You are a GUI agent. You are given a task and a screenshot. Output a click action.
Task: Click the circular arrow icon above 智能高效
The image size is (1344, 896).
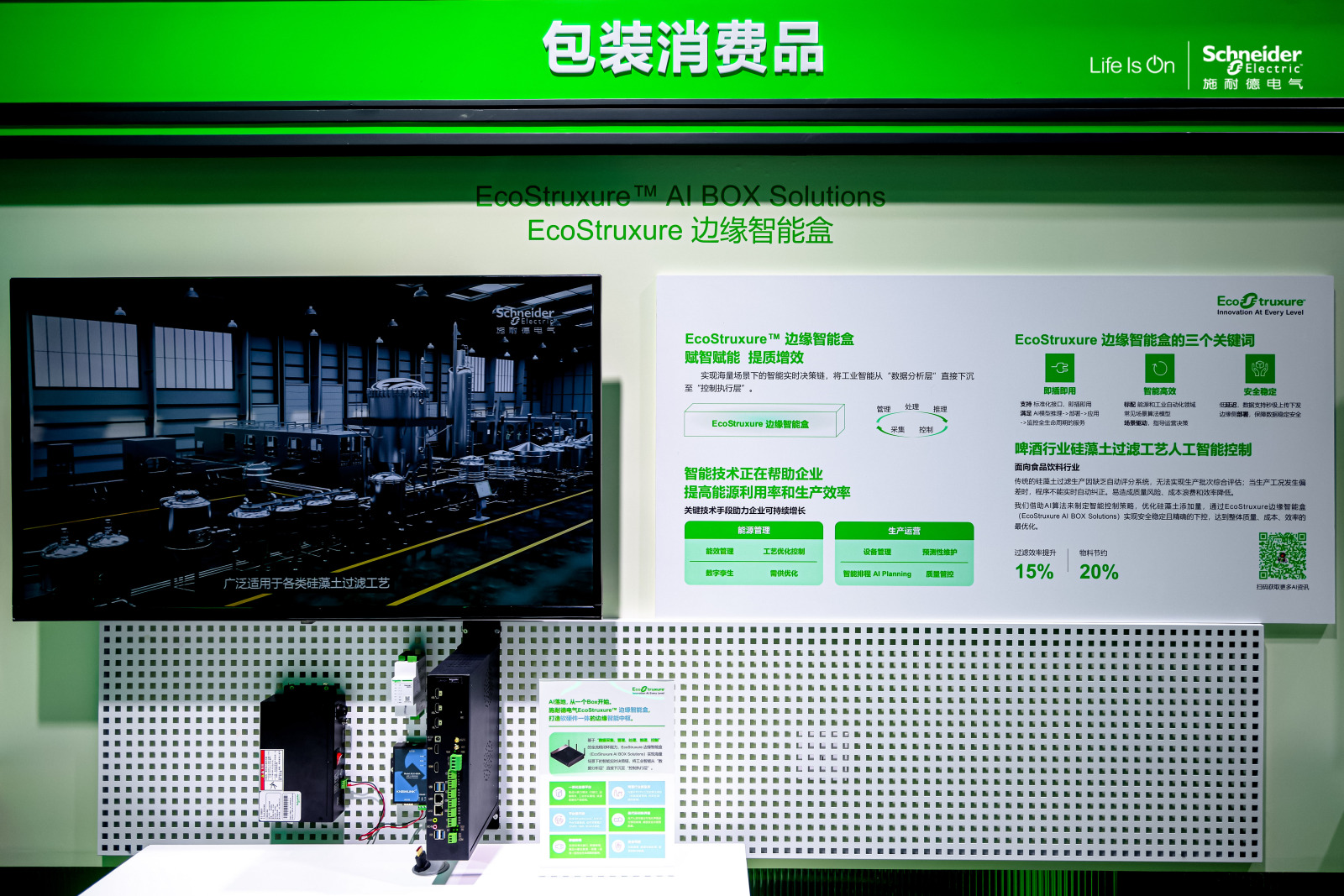pyautogui.click(x=1159, y=368)
